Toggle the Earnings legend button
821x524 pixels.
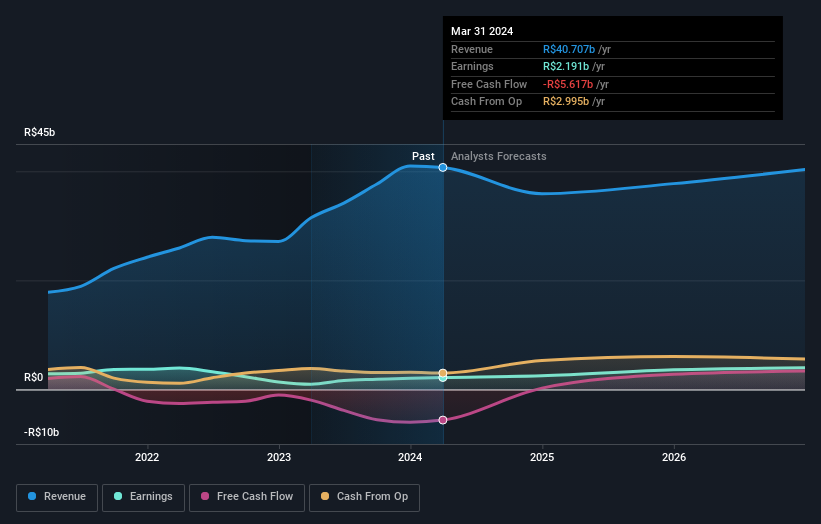click(143, 497)
